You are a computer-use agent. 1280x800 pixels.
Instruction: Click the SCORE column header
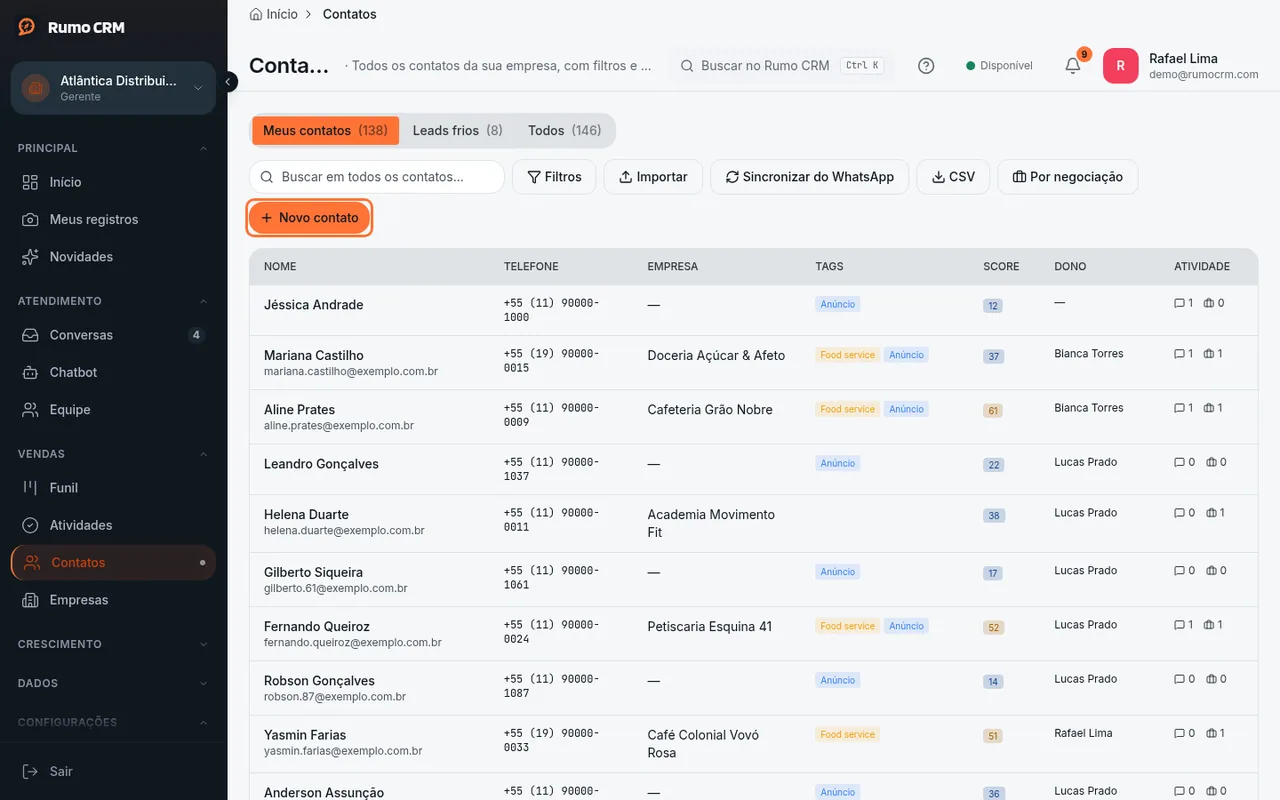point(1001,267)
